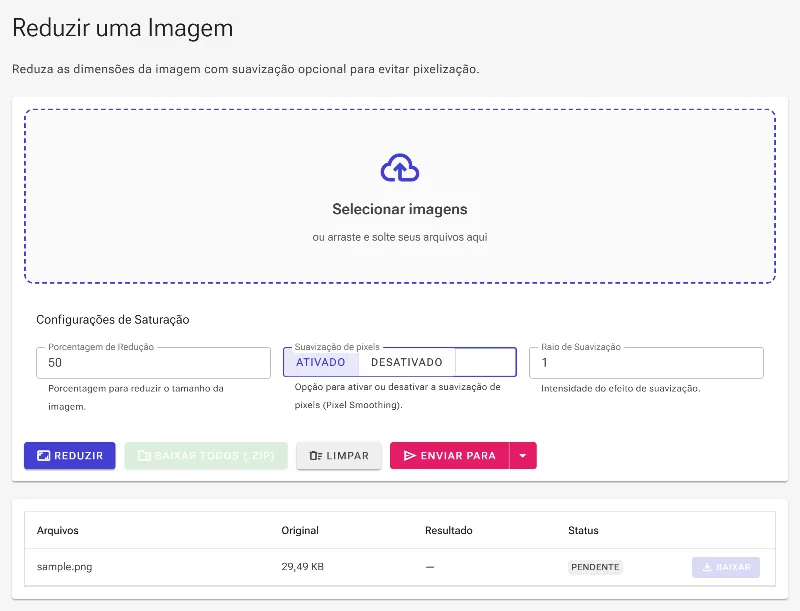The height and width of the screenshot is (611, 800).
Task: Click the Configurações de Saturação heading
Action: [x=113, y=320]
